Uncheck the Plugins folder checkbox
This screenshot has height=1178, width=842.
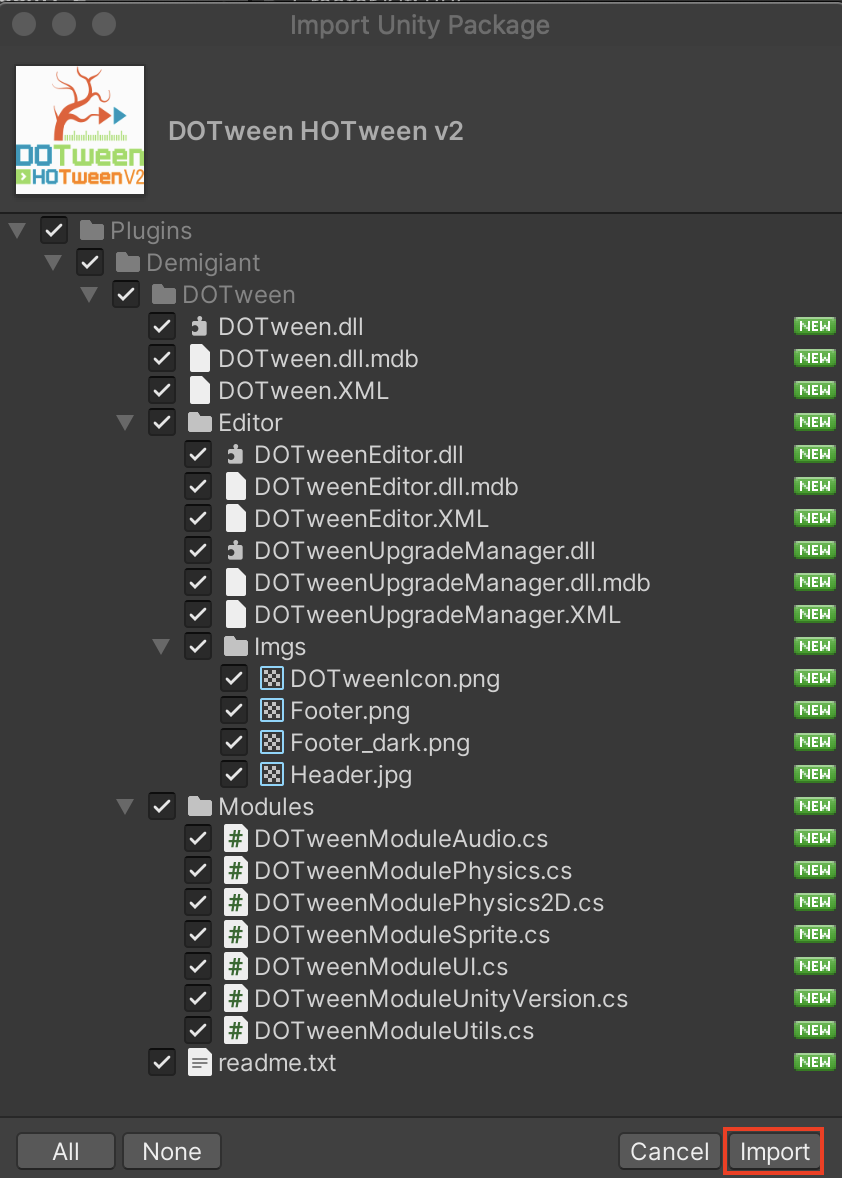tap(54, 230)
